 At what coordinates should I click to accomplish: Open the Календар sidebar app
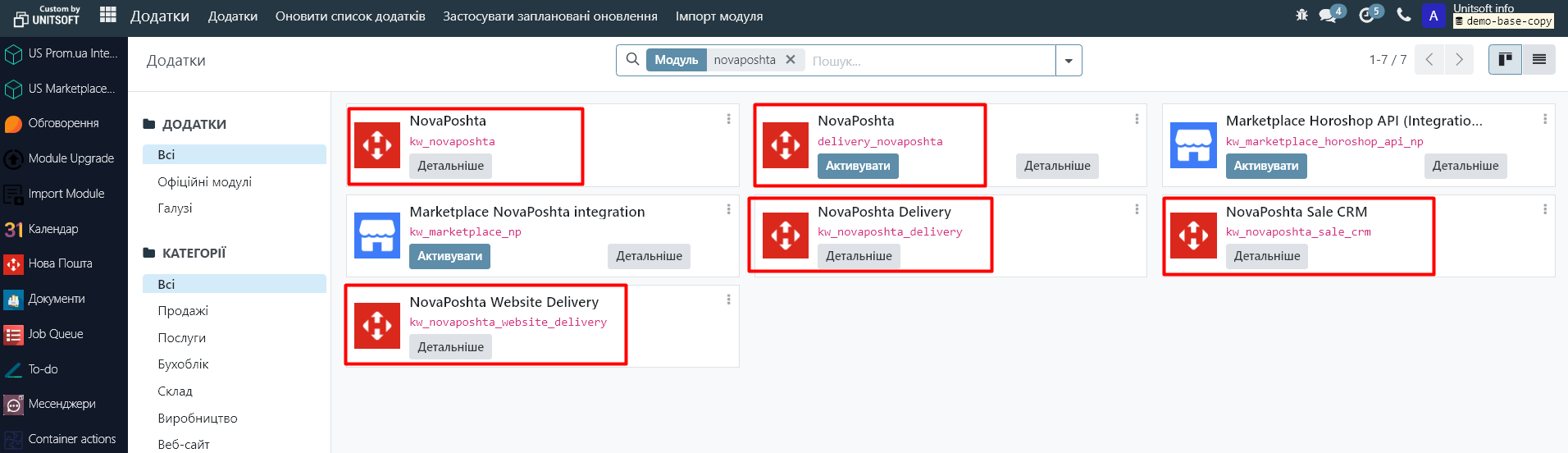pyautogui.click(x=53, y=229)
